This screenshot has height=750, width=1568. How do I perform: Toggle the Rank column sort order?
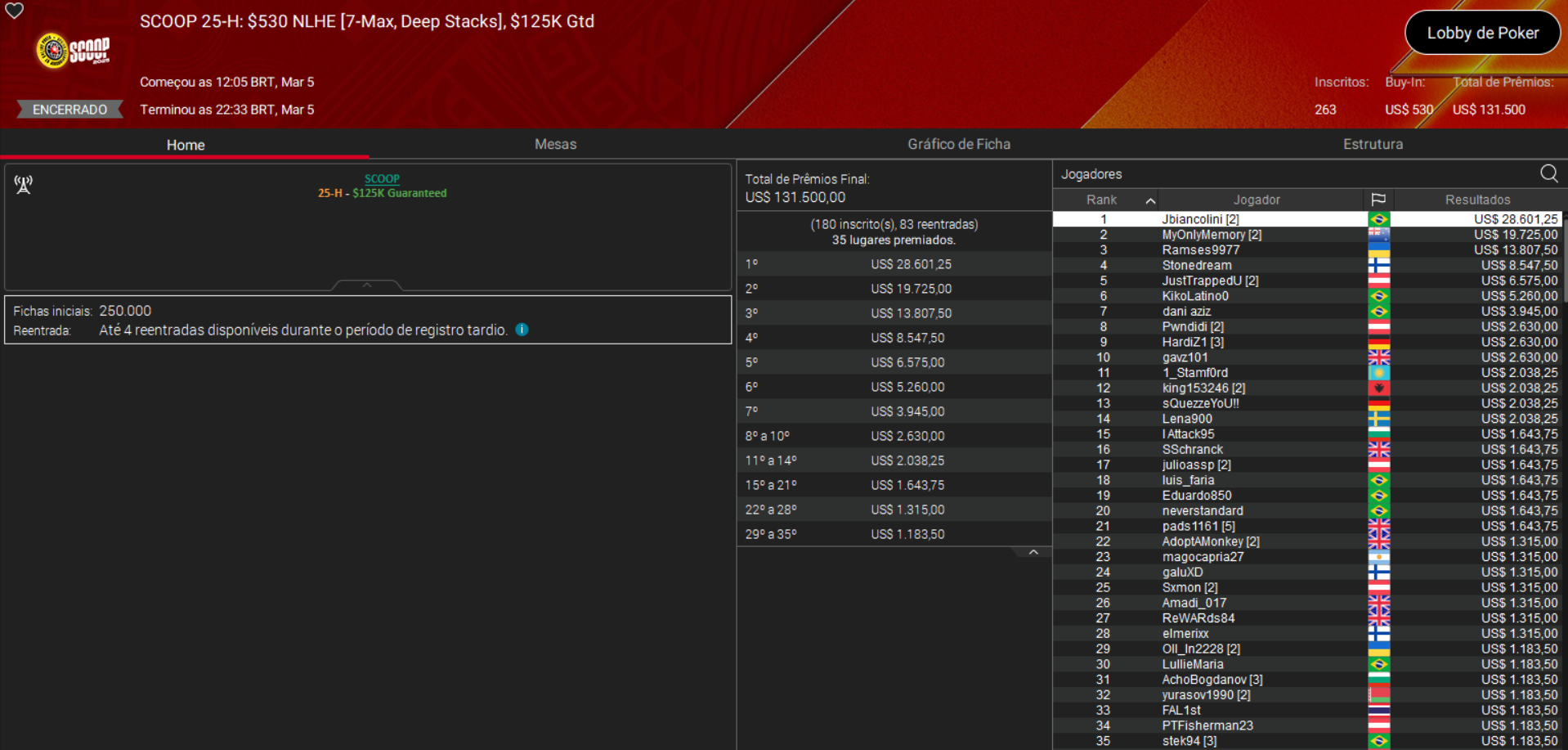pyautogui.click(x=1152, y=199)
